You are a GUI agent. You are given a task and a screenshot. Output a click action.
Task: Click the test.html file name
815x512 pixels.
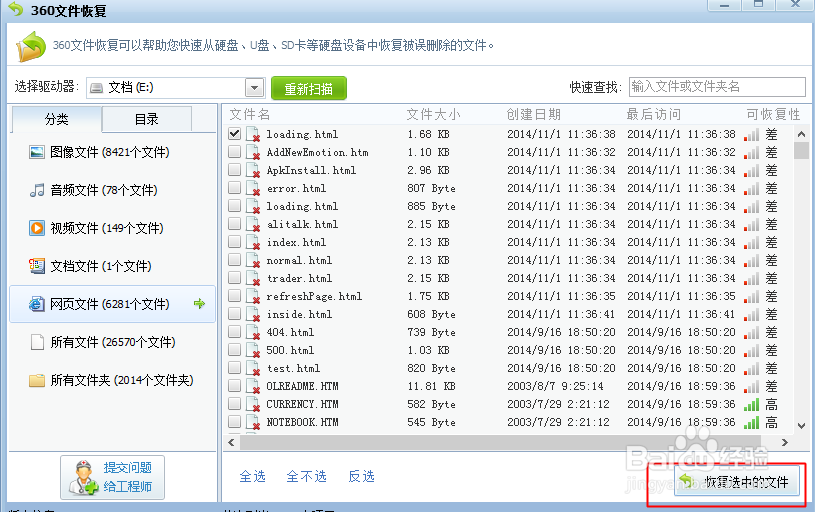point(294,369)
